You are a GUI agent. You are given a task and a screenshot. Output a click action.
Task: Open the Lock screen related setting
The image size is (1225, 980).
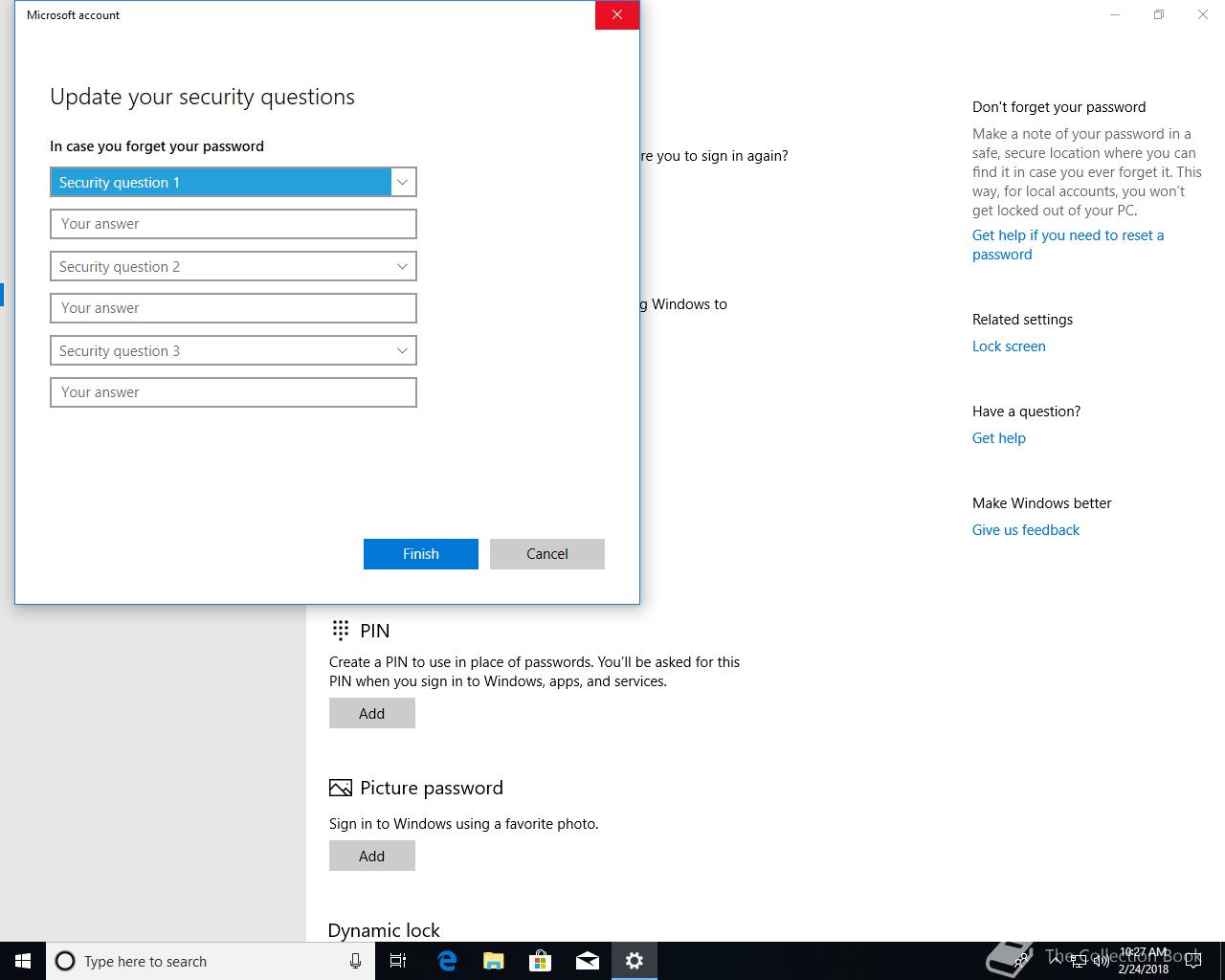[1009, 346]
